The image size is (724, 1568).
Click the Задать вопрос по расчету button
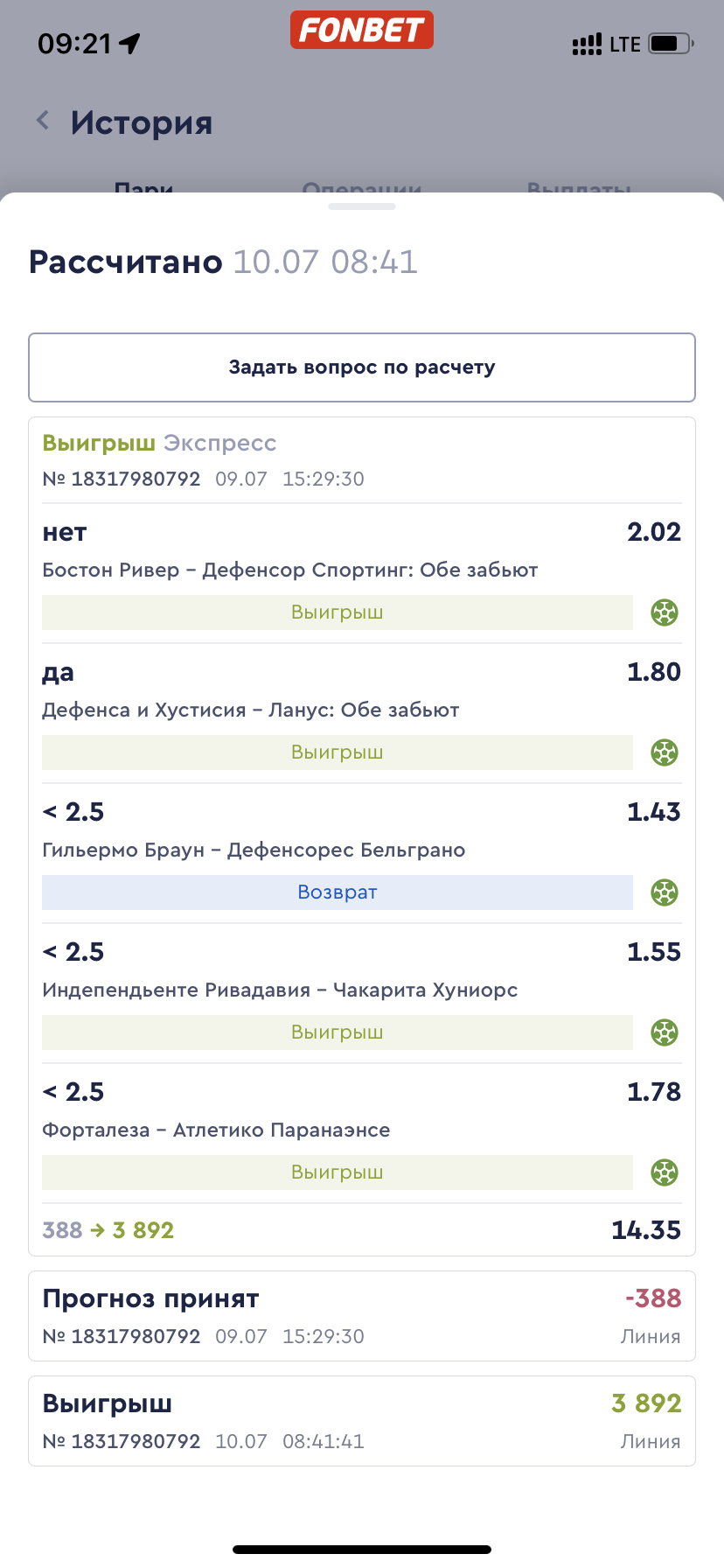[362, 367]
